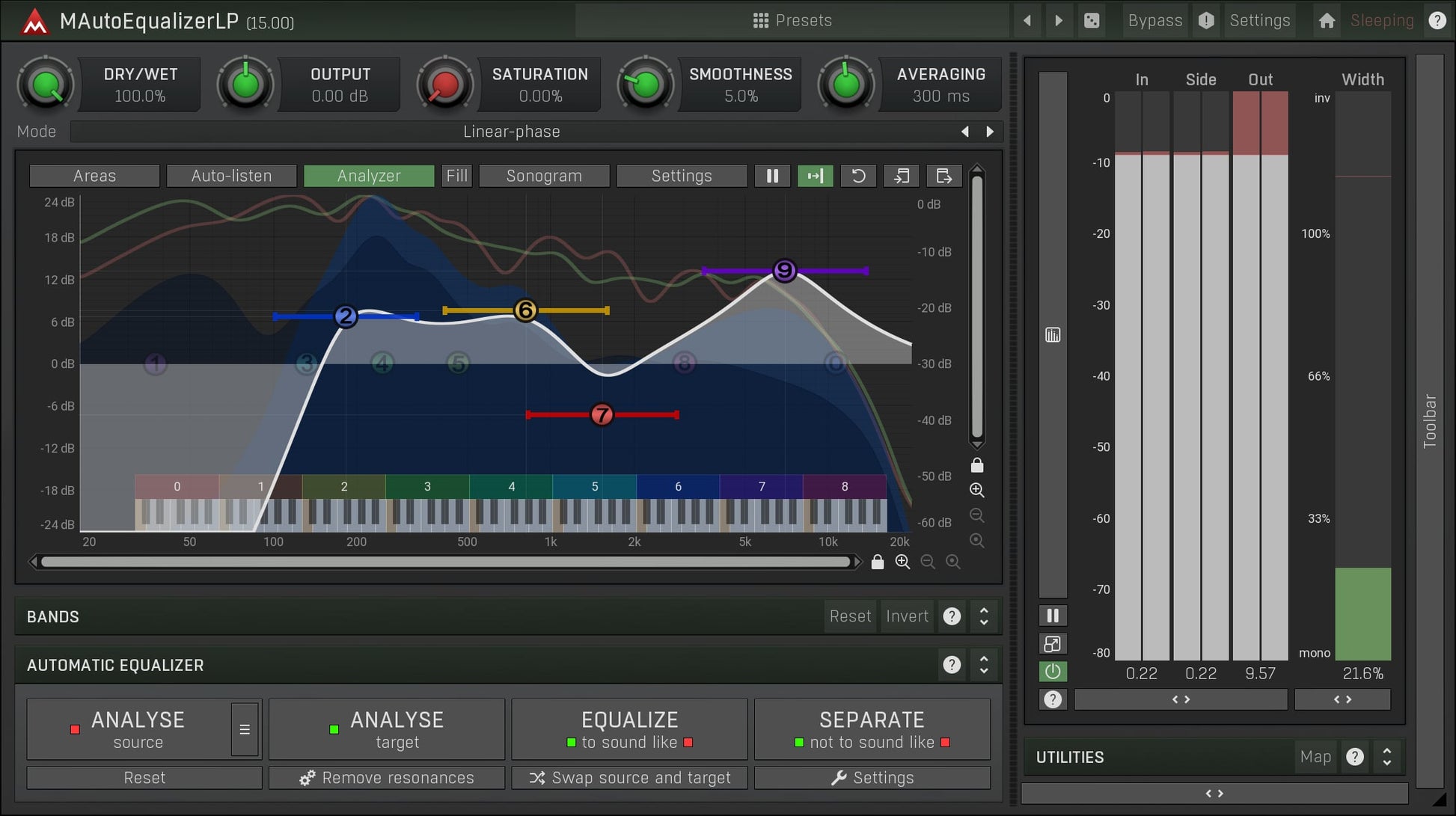Viewport: 1456px width, 816px height.
Task: Click the export icon at top-right of graph toolbar
Action: 943,176
